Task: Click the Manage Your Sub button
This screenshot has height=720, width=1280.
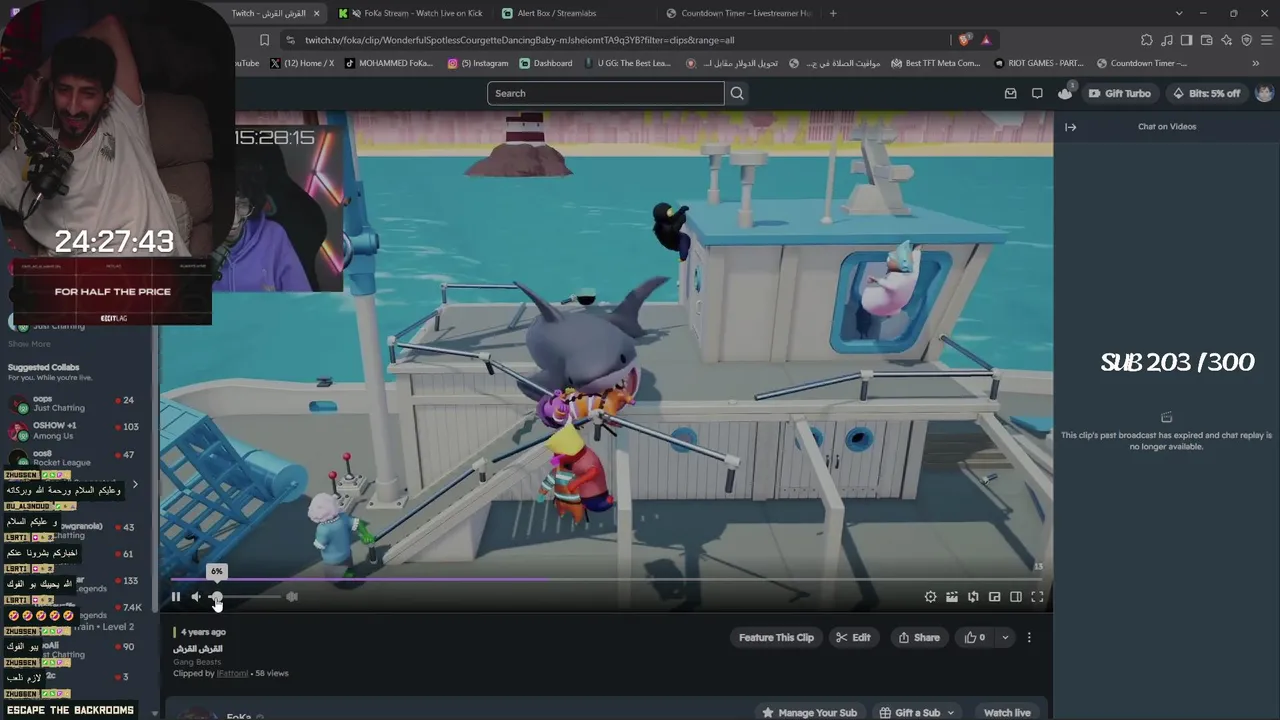Action: click(809, 713)
